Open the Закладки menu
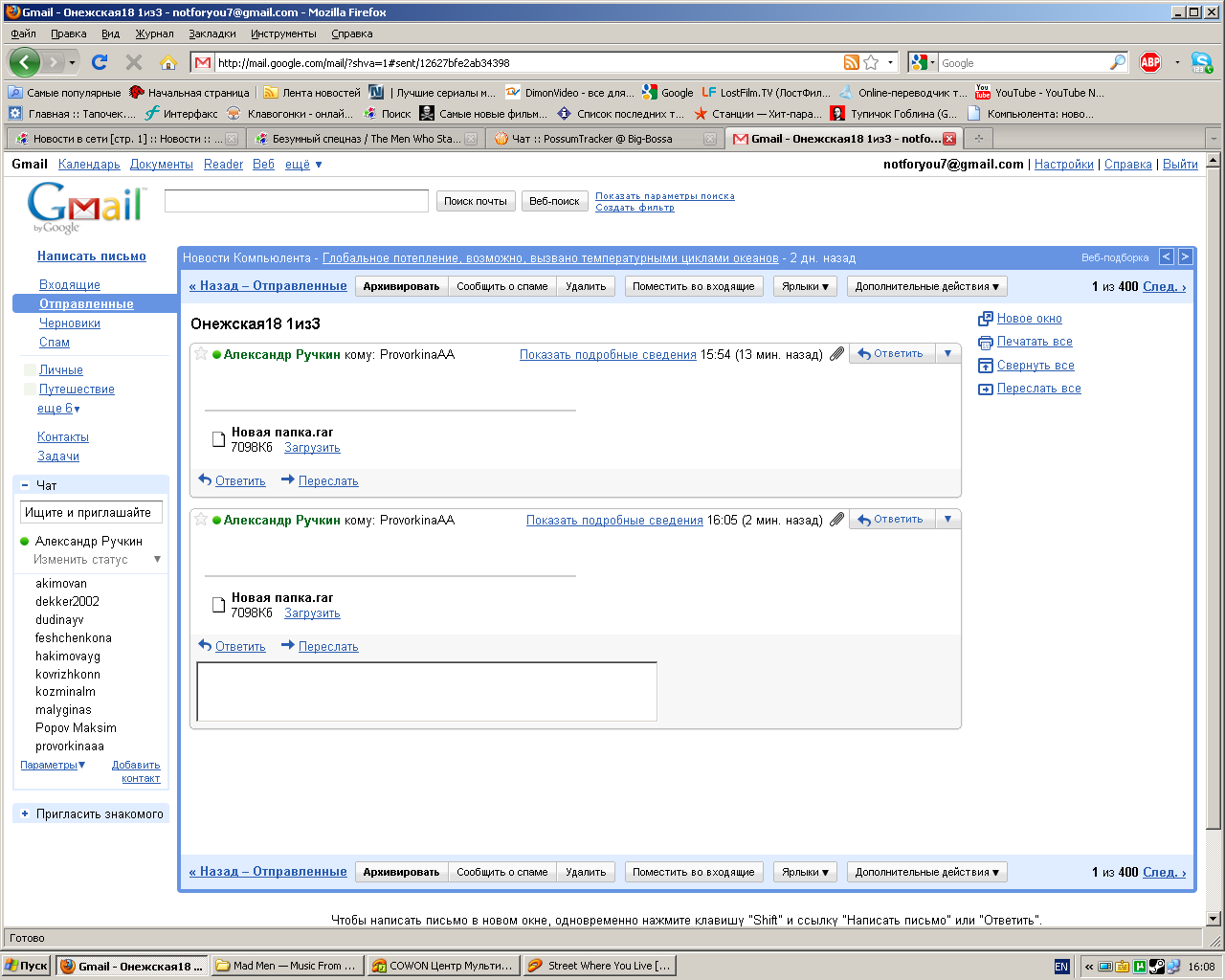This screenshot has height=980, width=1225. 212,33
